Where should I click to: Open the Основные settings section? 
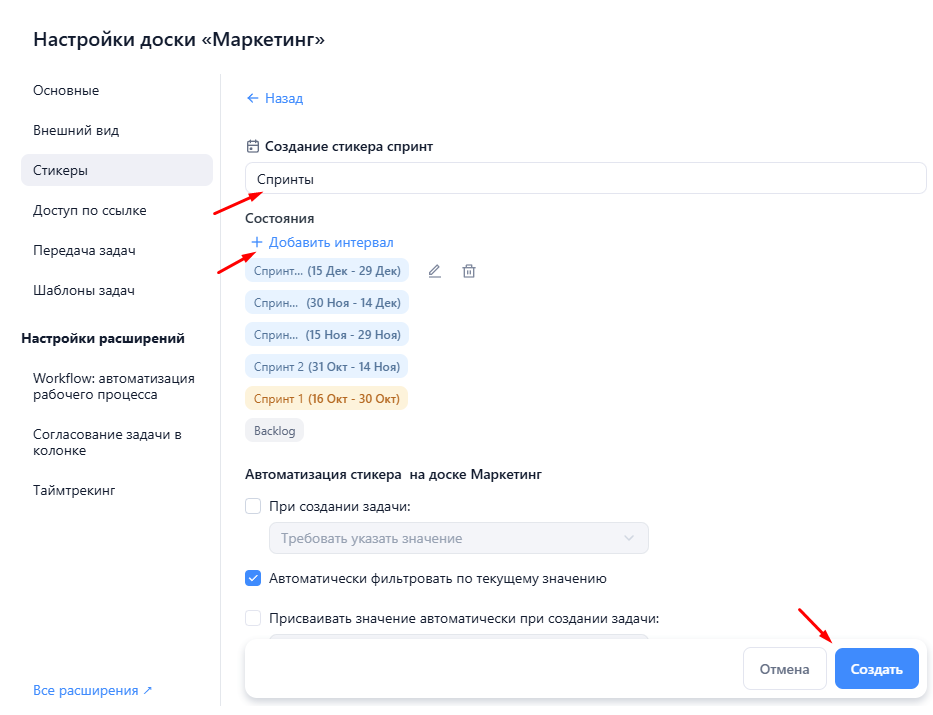66,91
